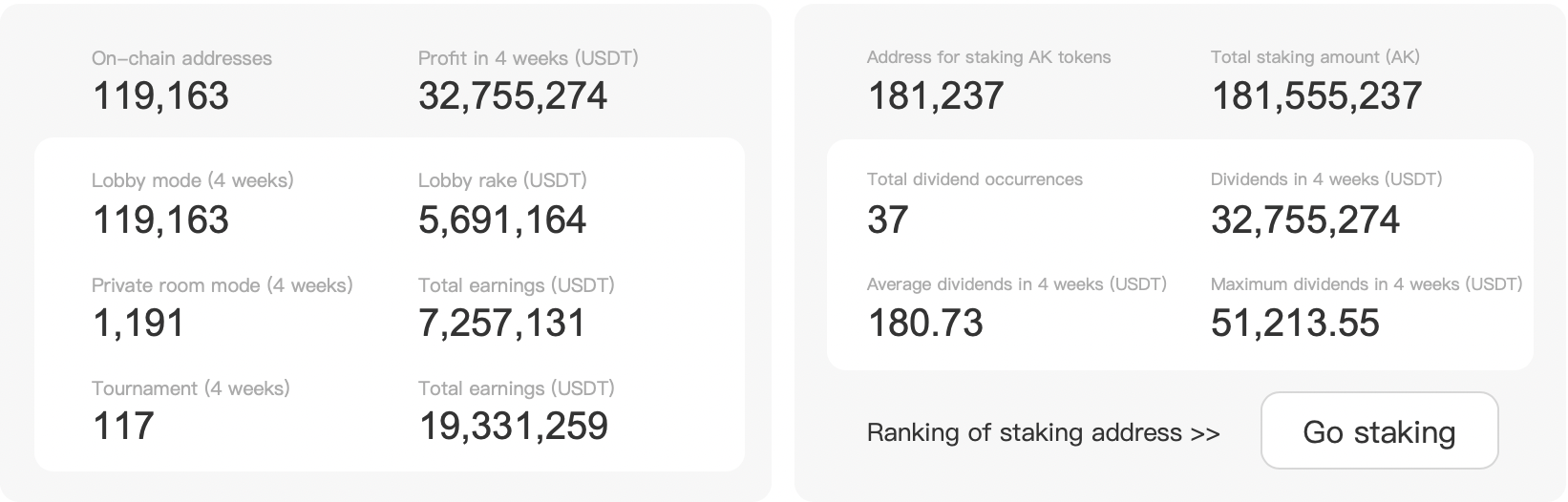Select the Profit in 4 weeks figure
The image size is (1568, 502).
coord(512,96)
